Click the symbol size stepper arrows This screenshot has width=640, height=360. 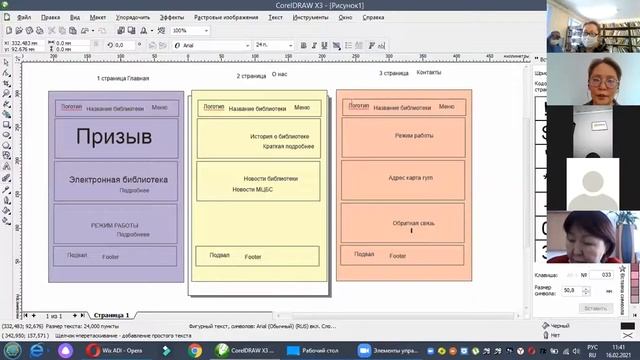pyautogui.click(x=586, y=291)
